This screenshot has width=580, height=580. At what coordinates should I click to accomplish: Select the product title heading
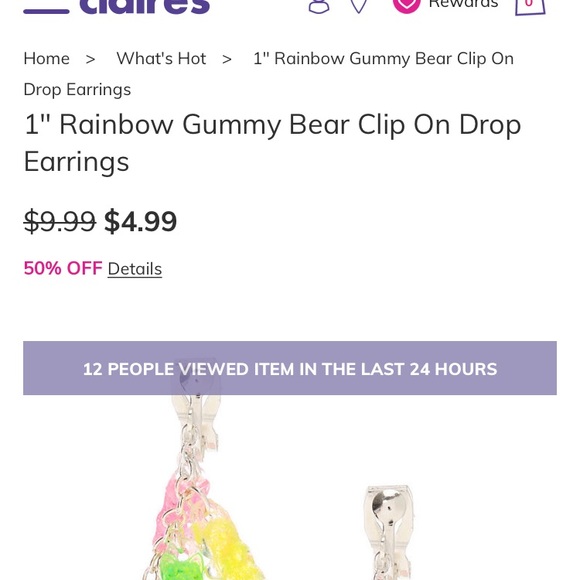272,143
